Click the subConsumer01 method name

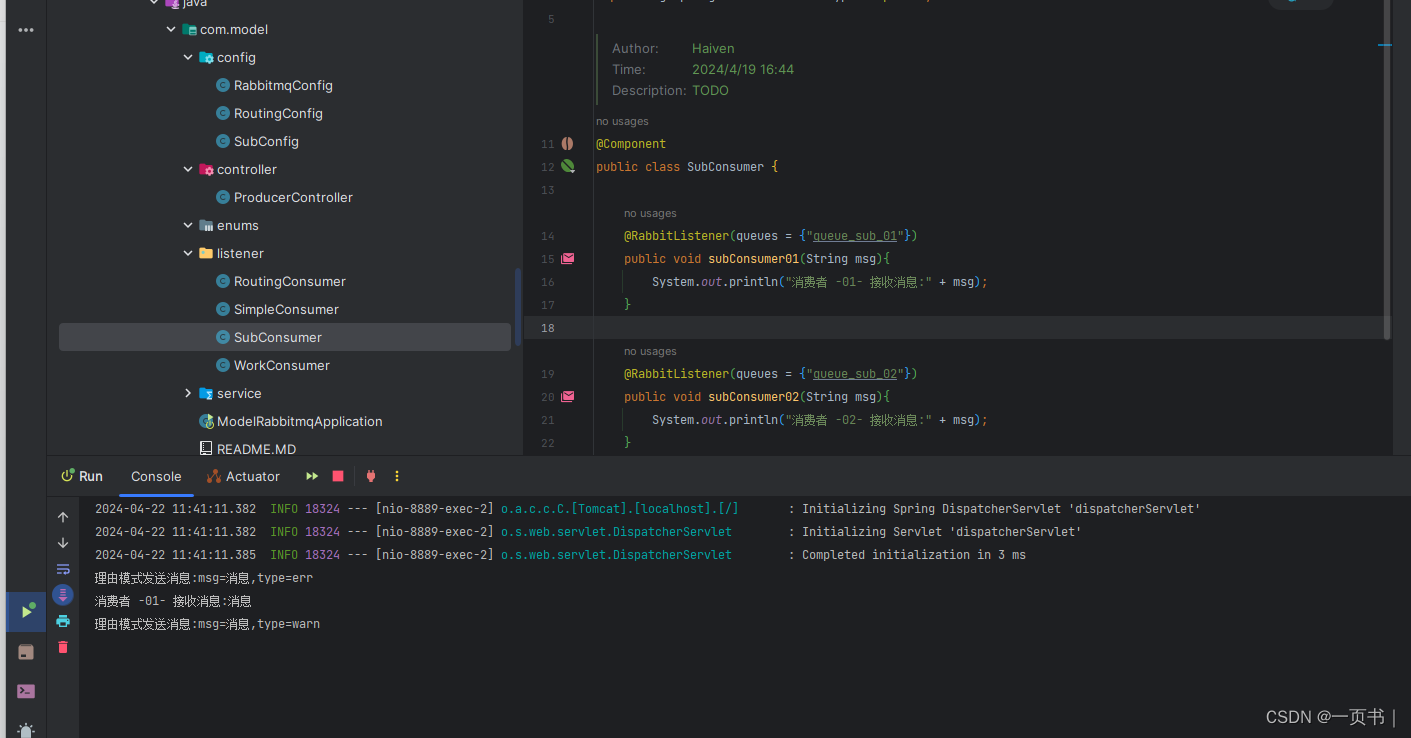click(754, 259)
